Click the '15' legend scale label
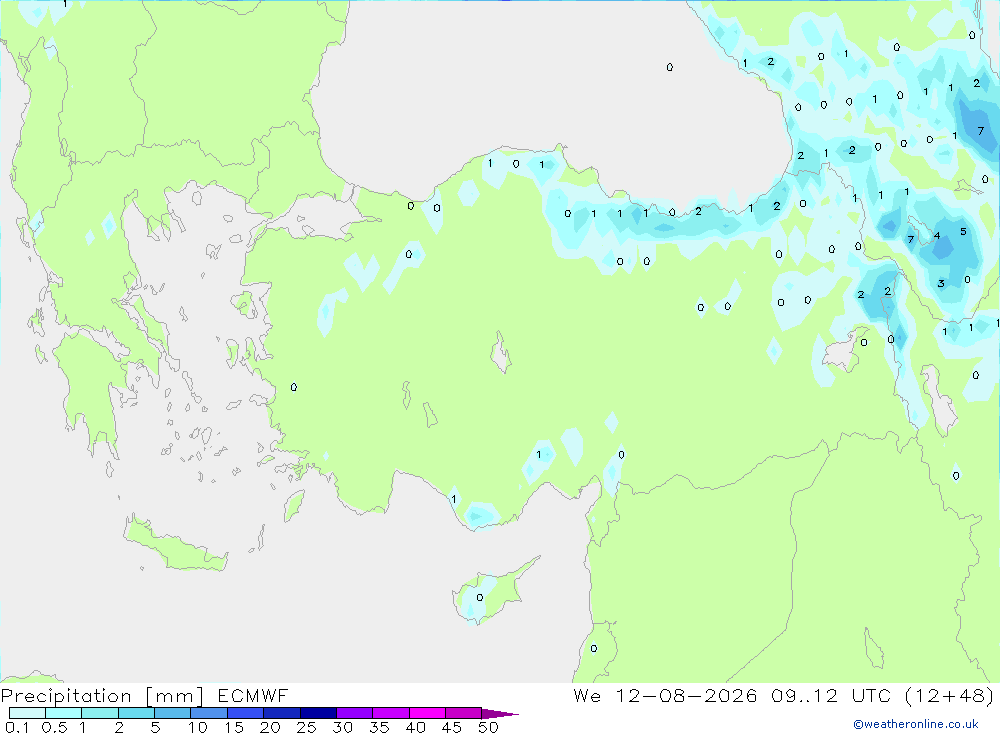 234,727
